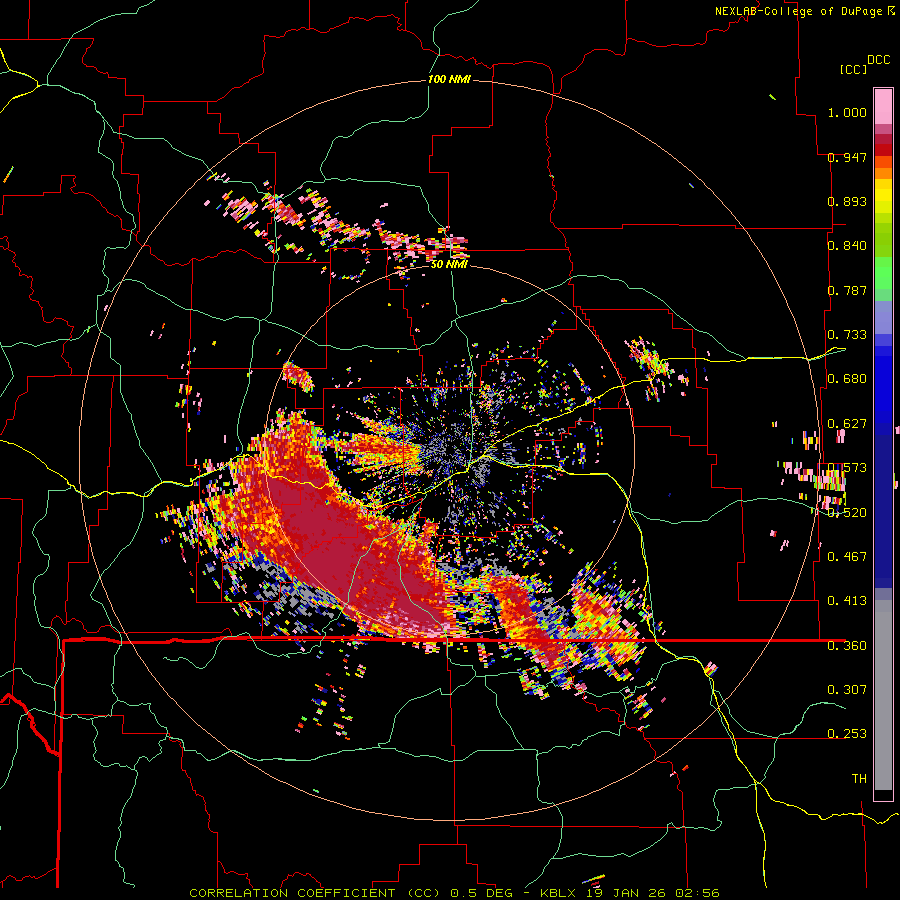Select the 0.947 scale label
900x900 pixels.
click(x=847, y=157)
